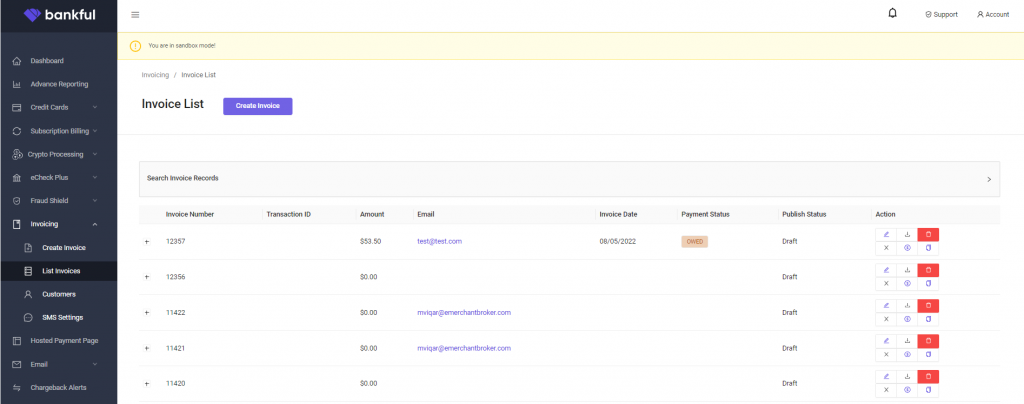
Task: Delete invoice 11421 with red trash
Action: pyautogui.click(x=928, y=341)
